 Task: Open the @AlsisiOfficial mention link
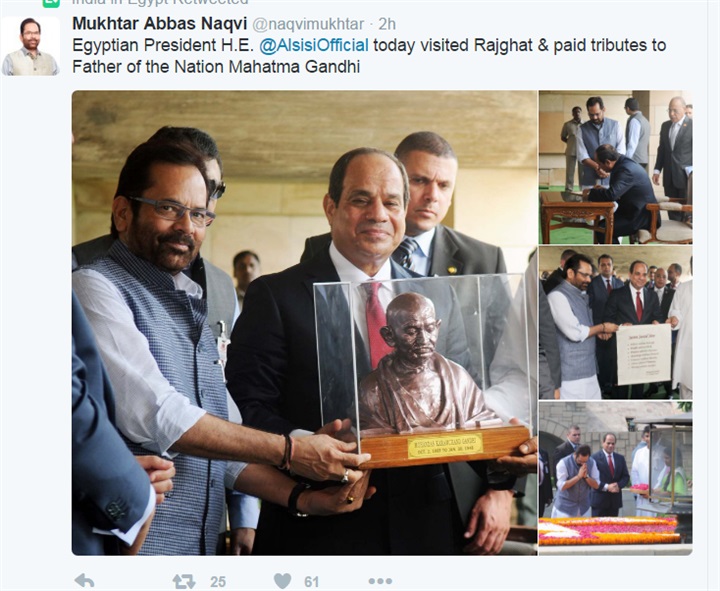coord(314,45)
